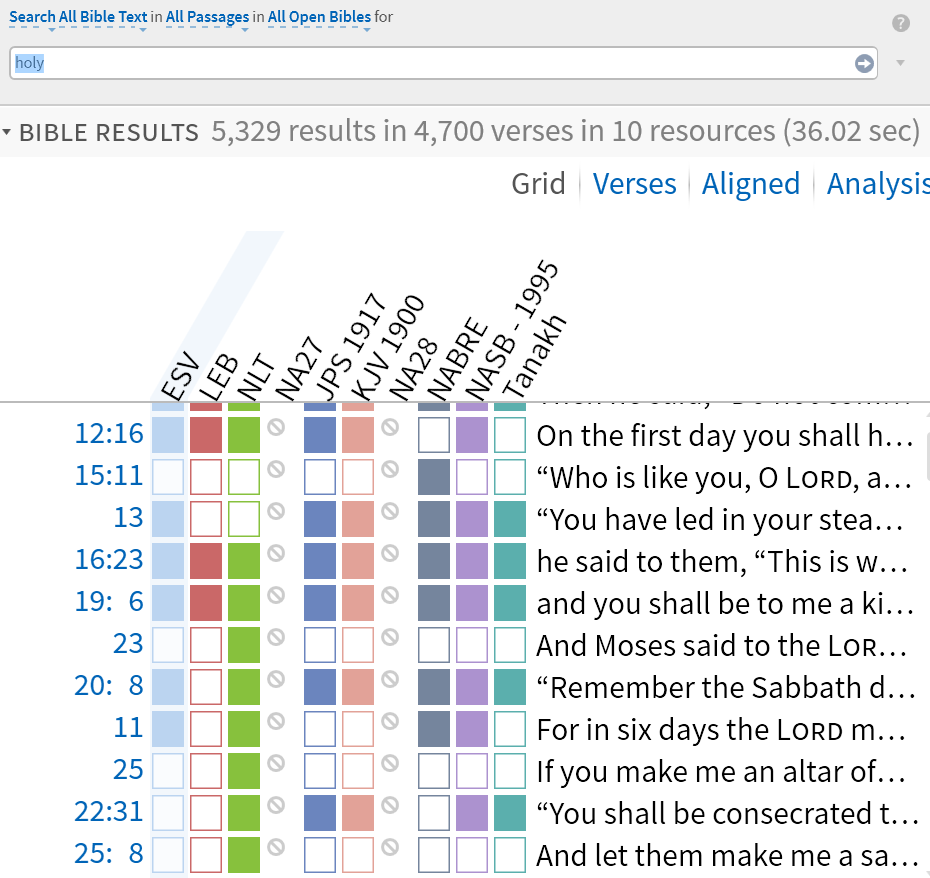
Task: Click the NA28 unavailable icon in row 12:16
Action: point(390,427)
